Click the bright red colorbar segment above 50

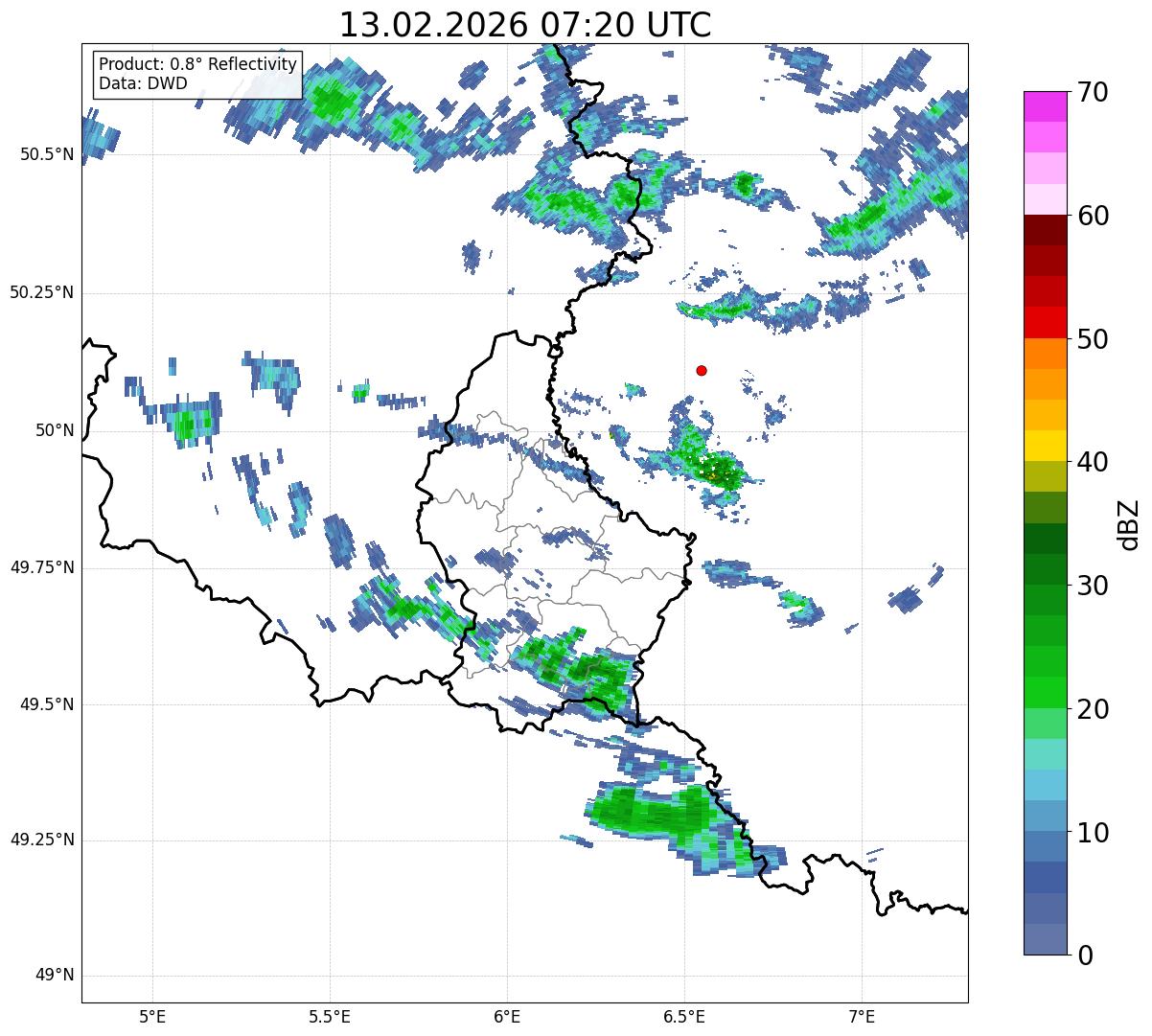[x=1045, y=322]
